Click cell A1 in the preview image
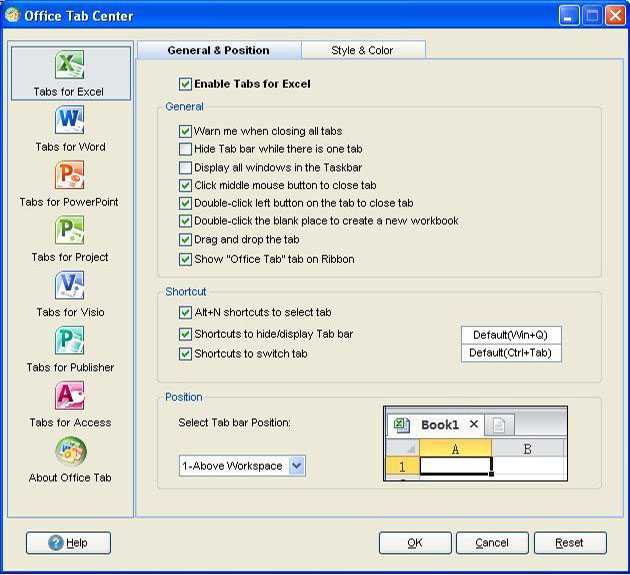Image resolution: width=630 pixels, height=575 pixels. pyautogui.click(x=456, y=466)
